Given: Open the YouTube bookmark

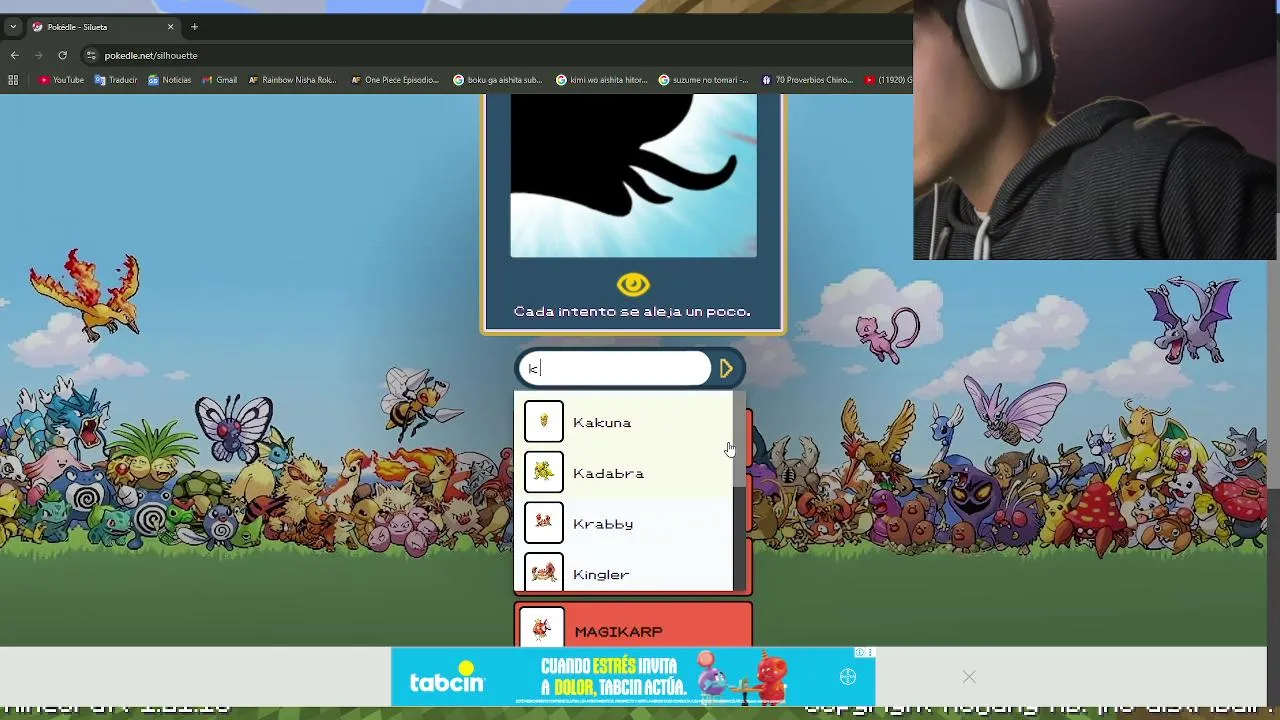Looking at the screenshot, I should [61, 80].
